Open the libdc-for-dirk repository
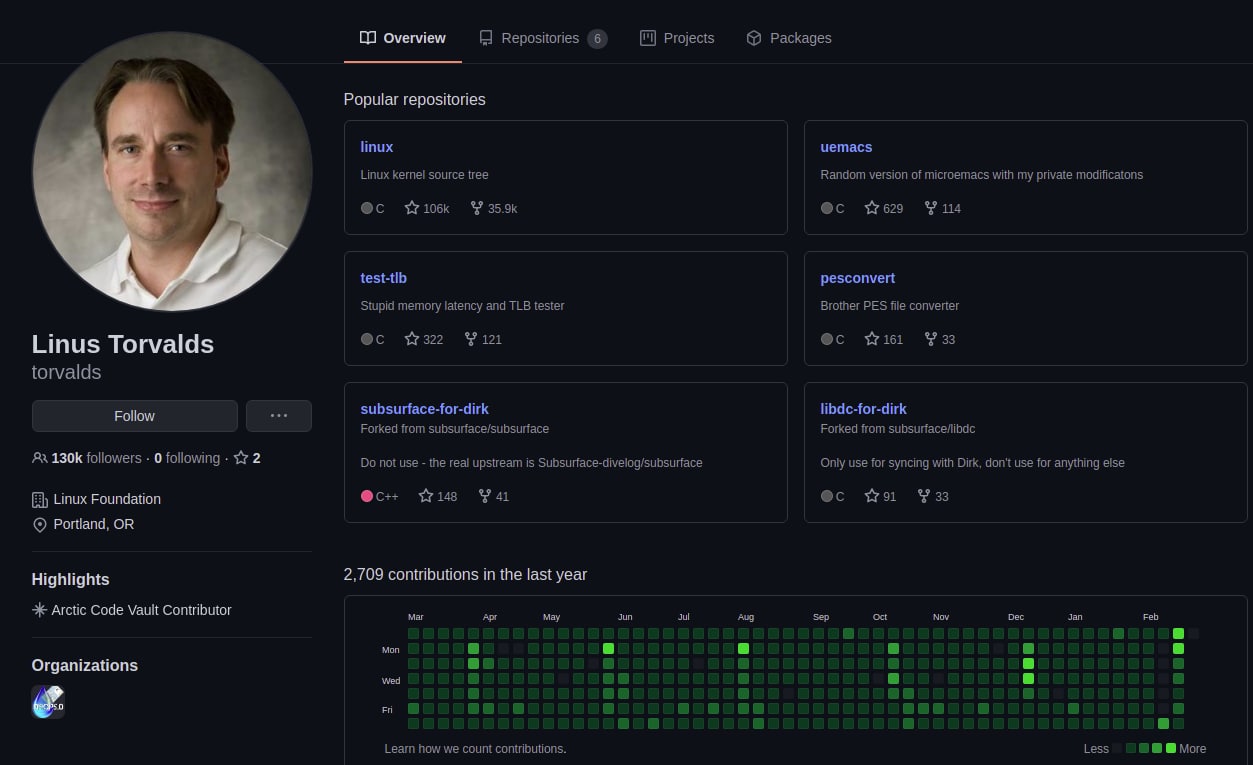 (864, 409)
